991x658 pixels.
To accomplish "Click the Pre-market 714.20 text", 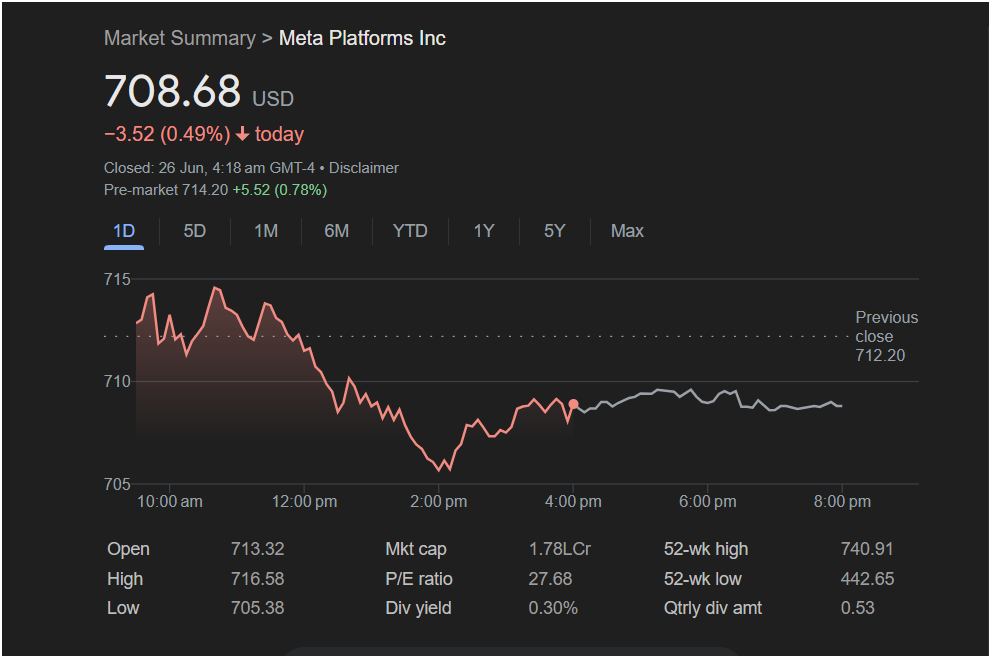I will [166, 190].
